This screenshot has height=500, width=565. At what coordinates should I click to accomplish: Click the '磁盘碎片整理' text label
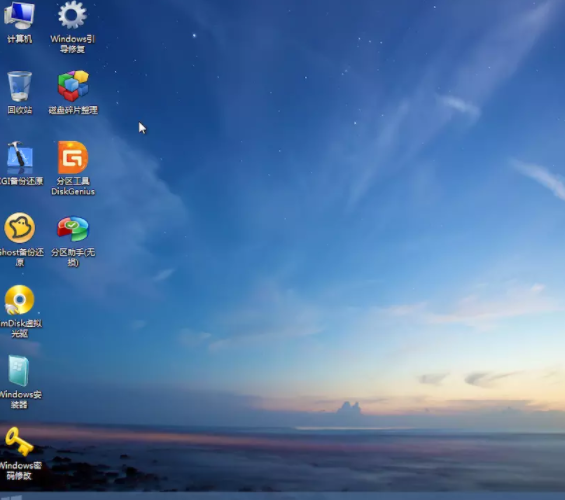pos(73,110)
